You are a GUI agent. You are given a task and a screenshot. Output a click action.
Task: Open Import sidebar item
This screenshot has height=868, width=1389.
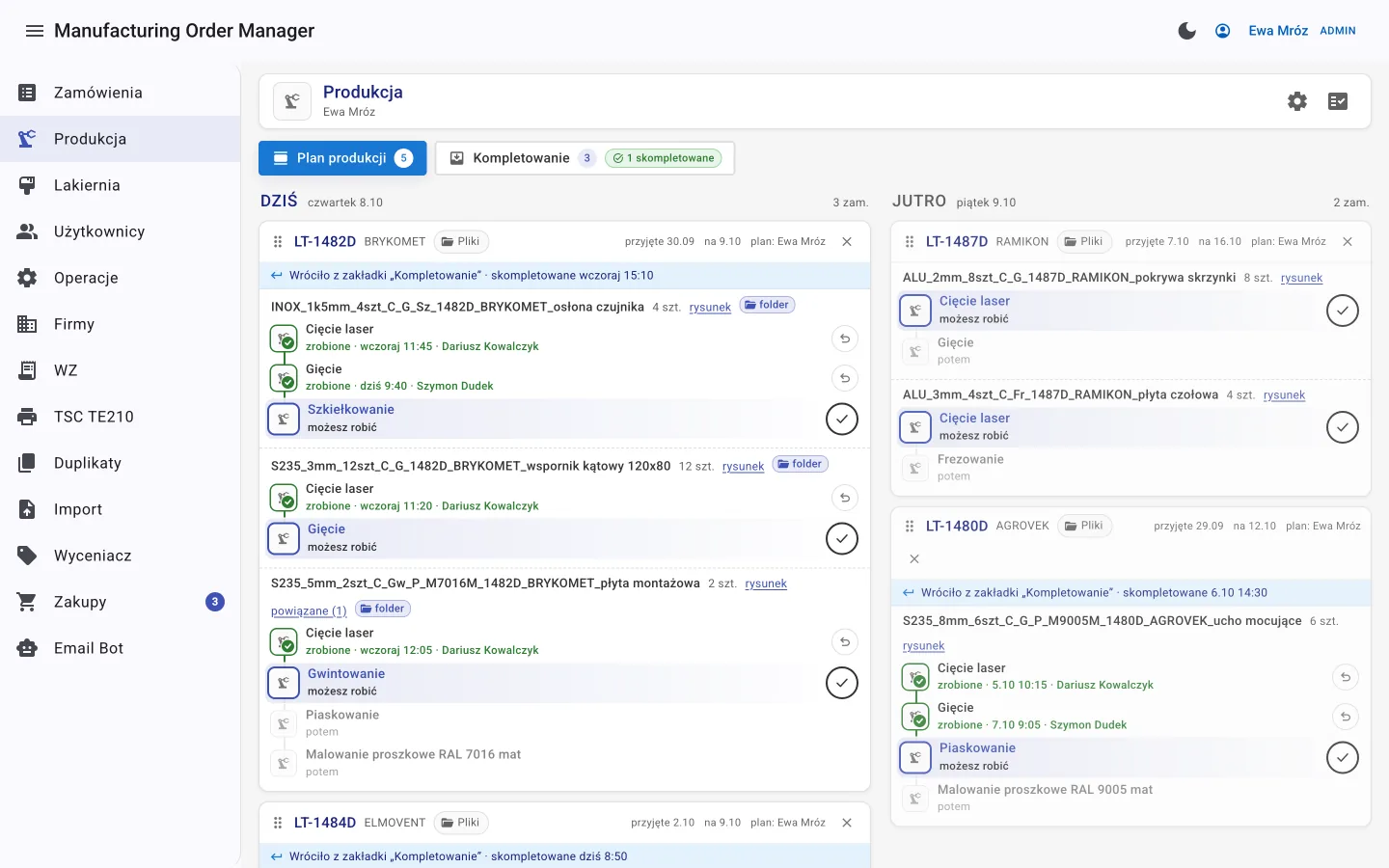point(120,509)
